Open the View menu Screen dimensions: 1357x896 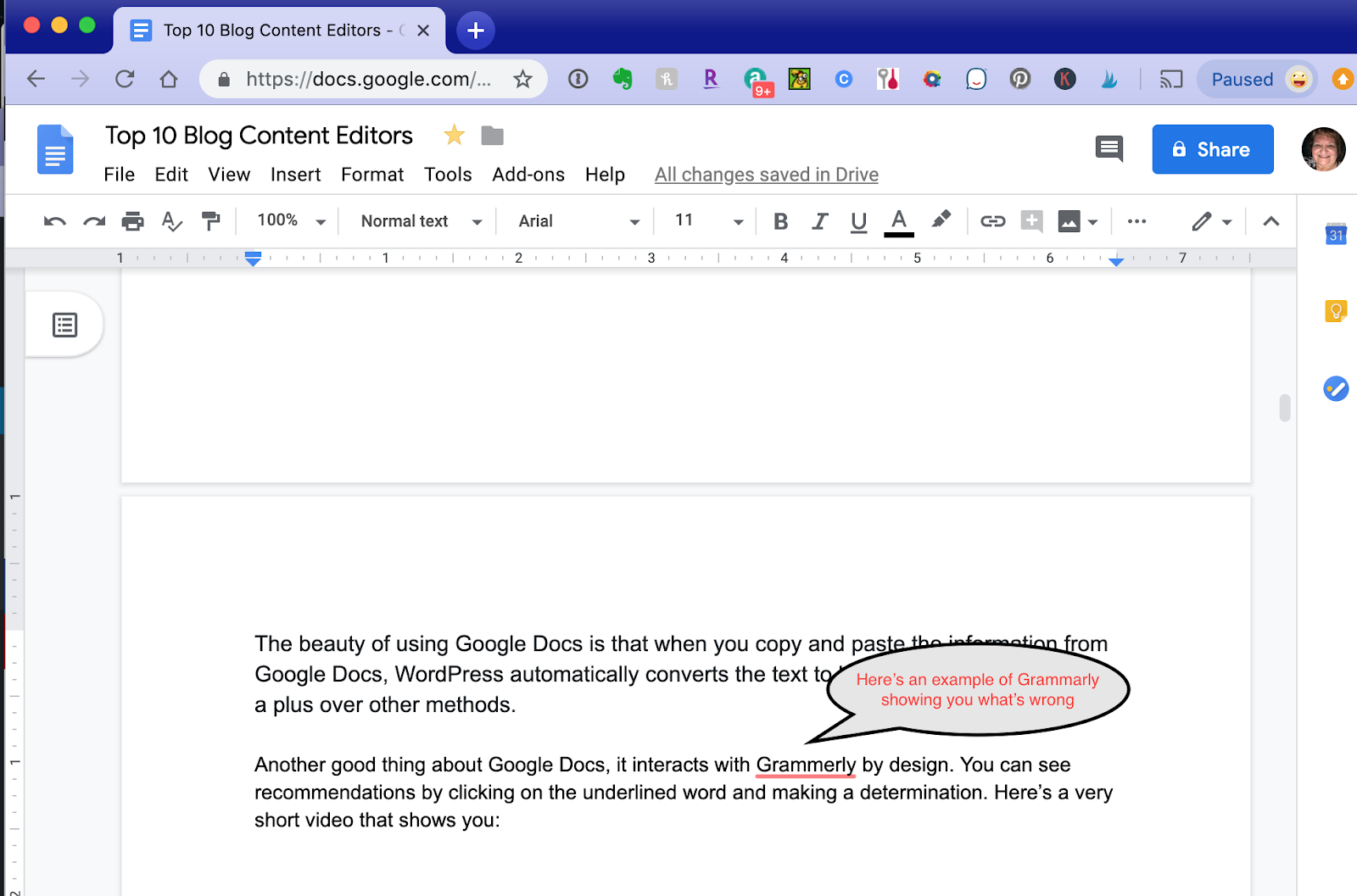click(x=229, y=175)
